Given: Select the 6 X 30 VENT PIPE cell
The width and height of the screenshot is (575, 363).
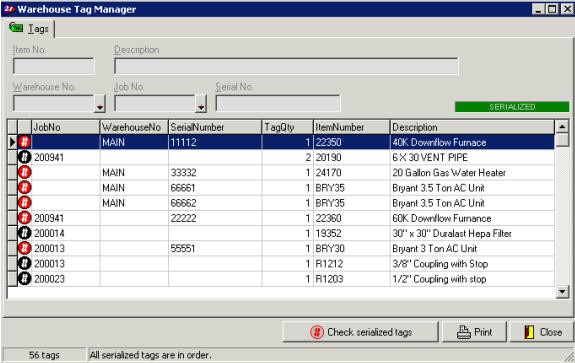Looking at the screenshot, I should [x=472, y=157].
